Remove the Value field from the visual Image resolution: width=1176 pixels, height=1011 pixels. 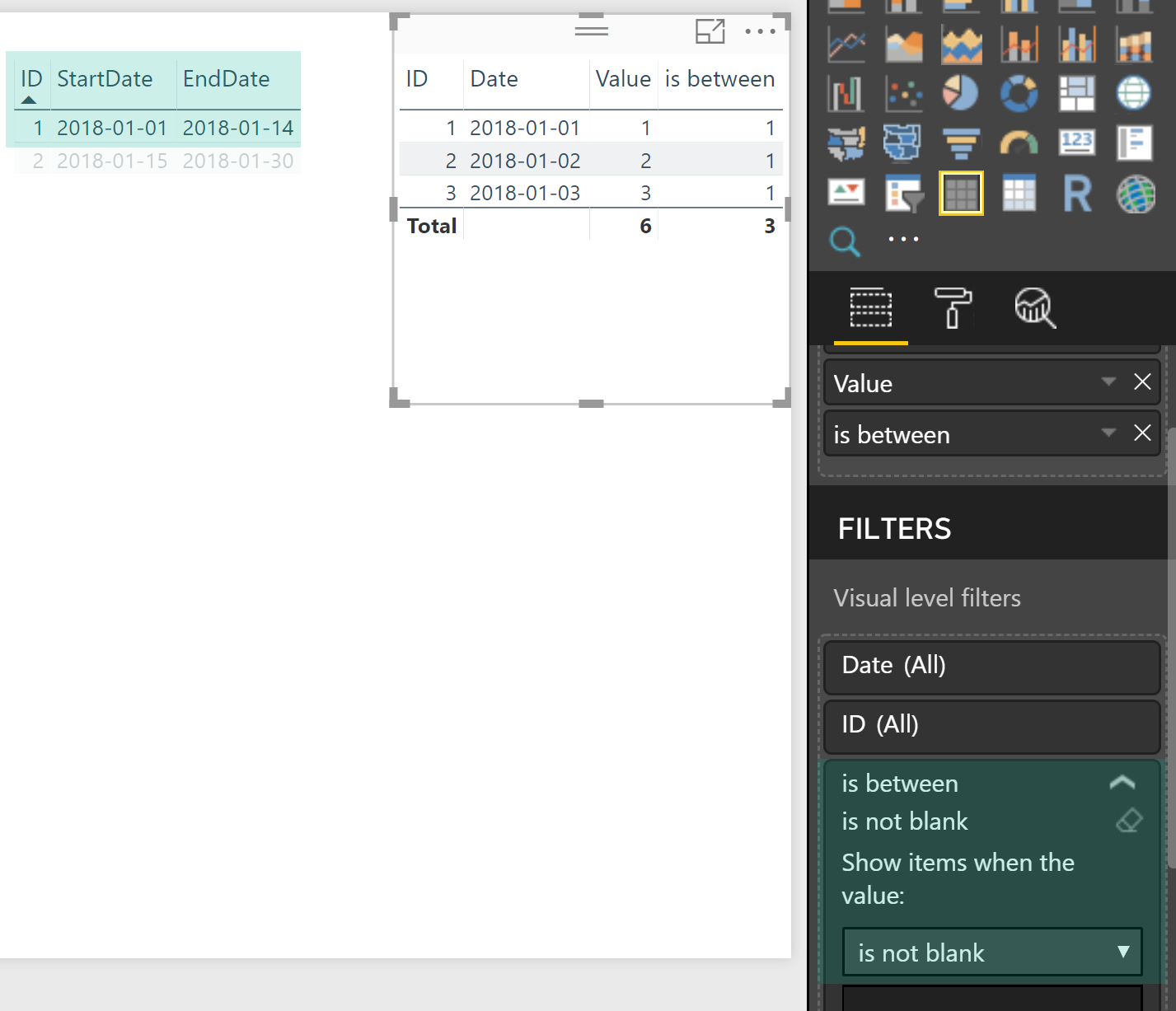pos(1142,381)
